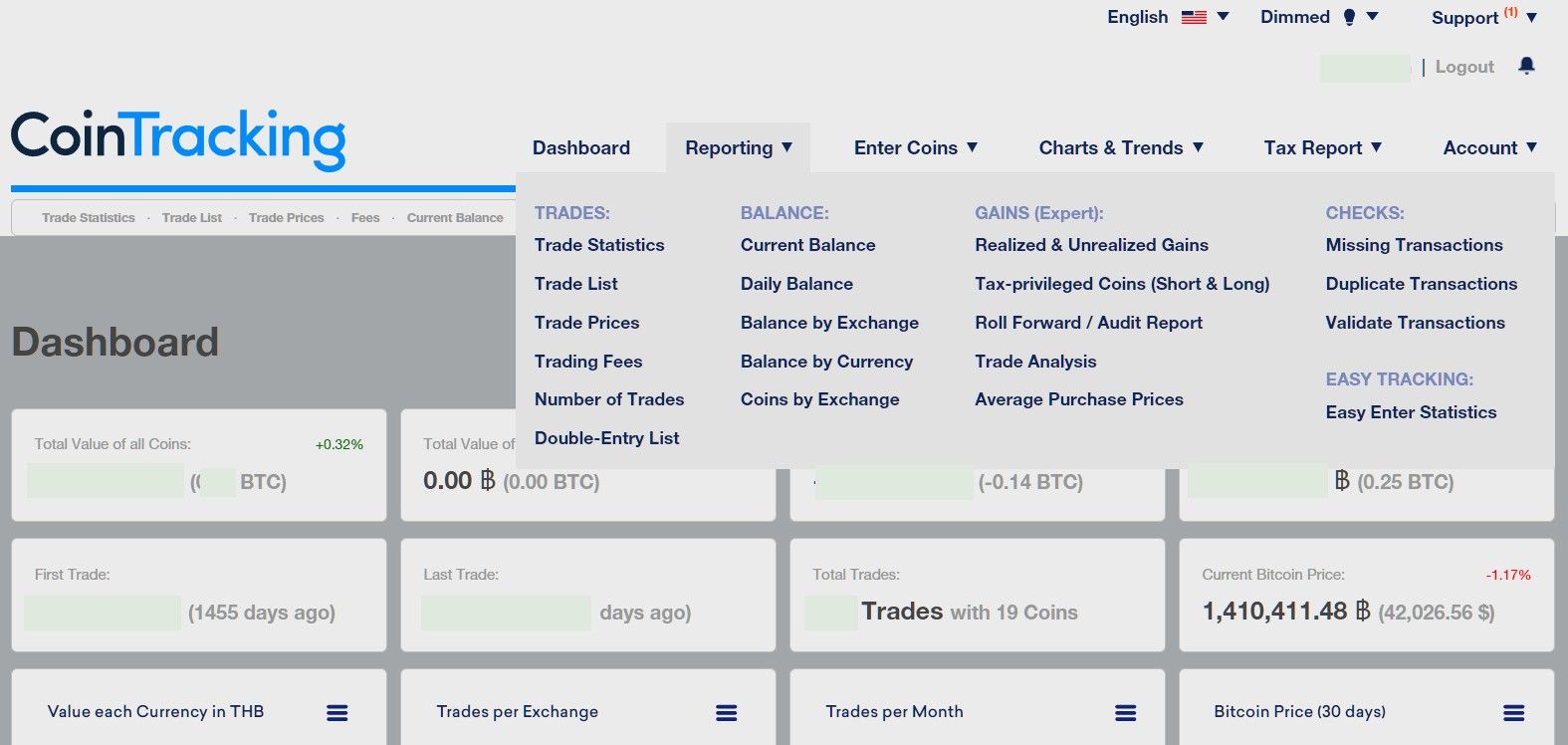The height and width of the screenshot is (745, 1568).
Task: Click the Total Value of all Coins card
Action: [x=199, y=465]
